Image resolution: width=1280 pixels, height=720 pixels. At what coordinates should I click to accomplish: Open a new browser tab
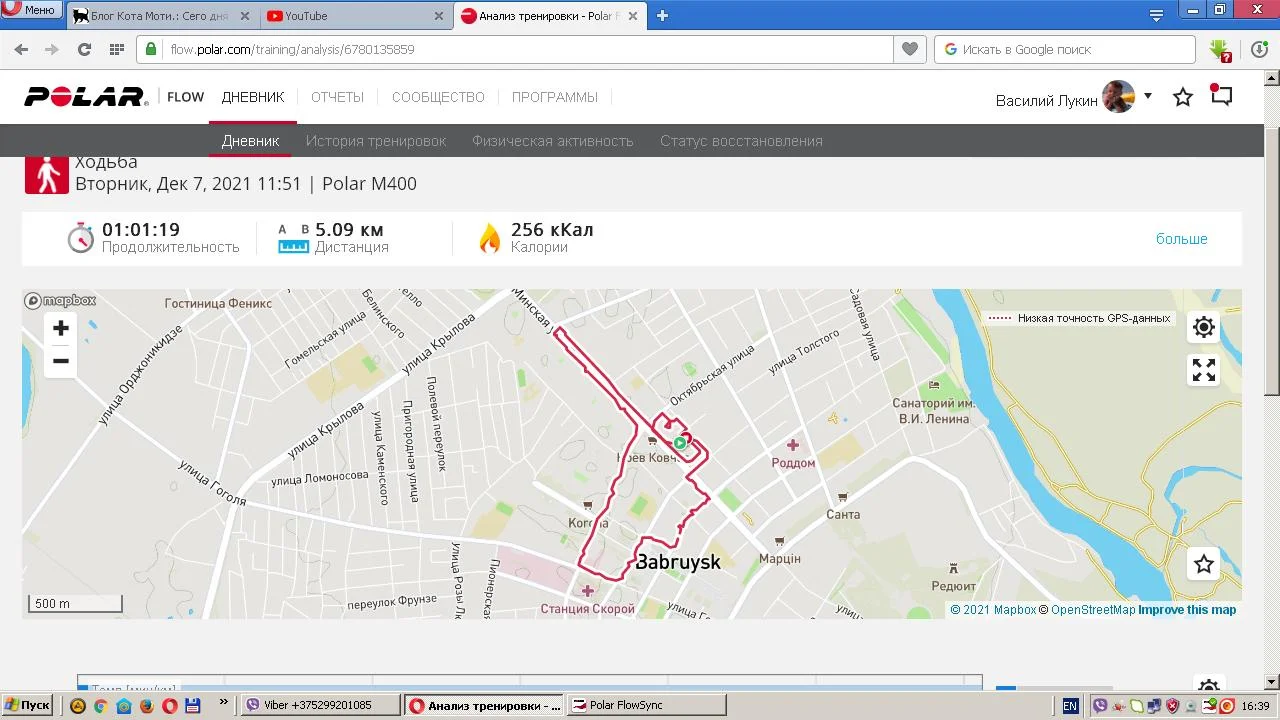tap(662, 16)
